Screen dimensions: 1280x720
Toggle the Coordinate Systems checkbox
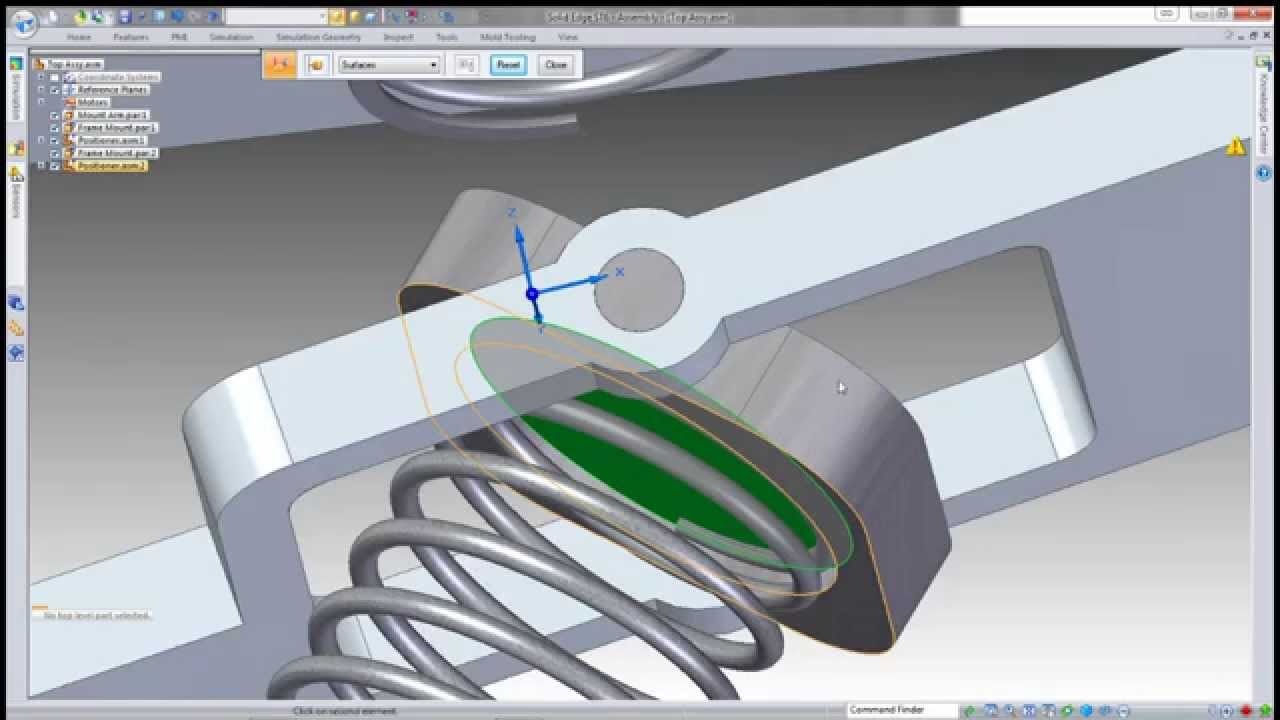55,77
